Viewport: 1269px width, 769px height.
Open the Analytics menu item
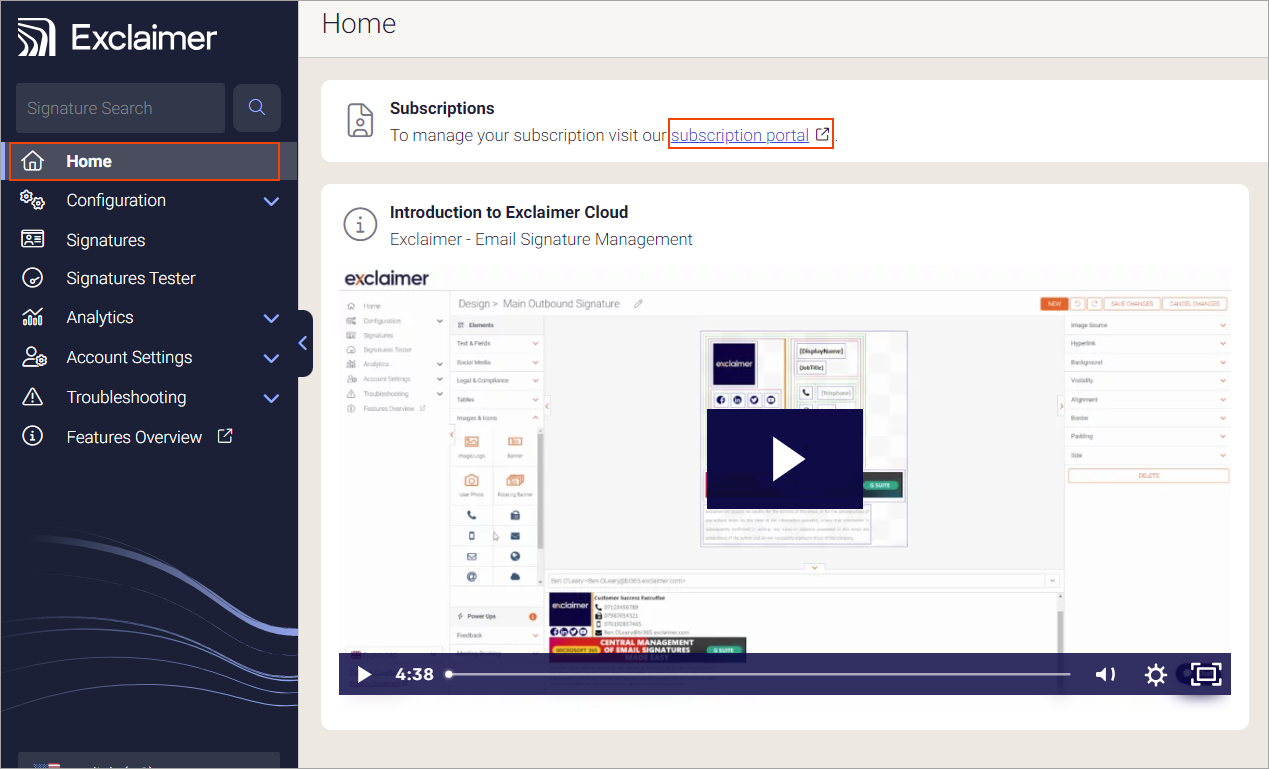pyautogui.click(x=100, y=318)
